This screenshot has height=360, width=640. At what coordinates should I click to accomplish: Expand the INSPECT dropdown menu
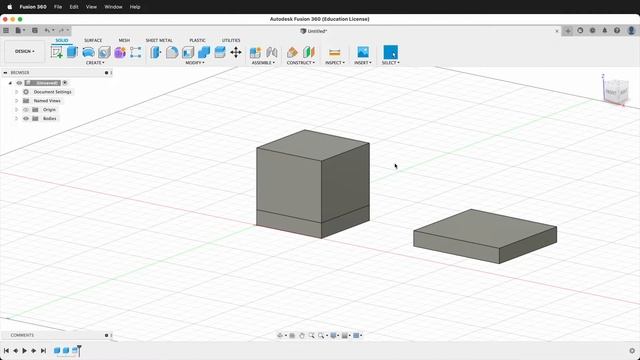pos(335,63)
